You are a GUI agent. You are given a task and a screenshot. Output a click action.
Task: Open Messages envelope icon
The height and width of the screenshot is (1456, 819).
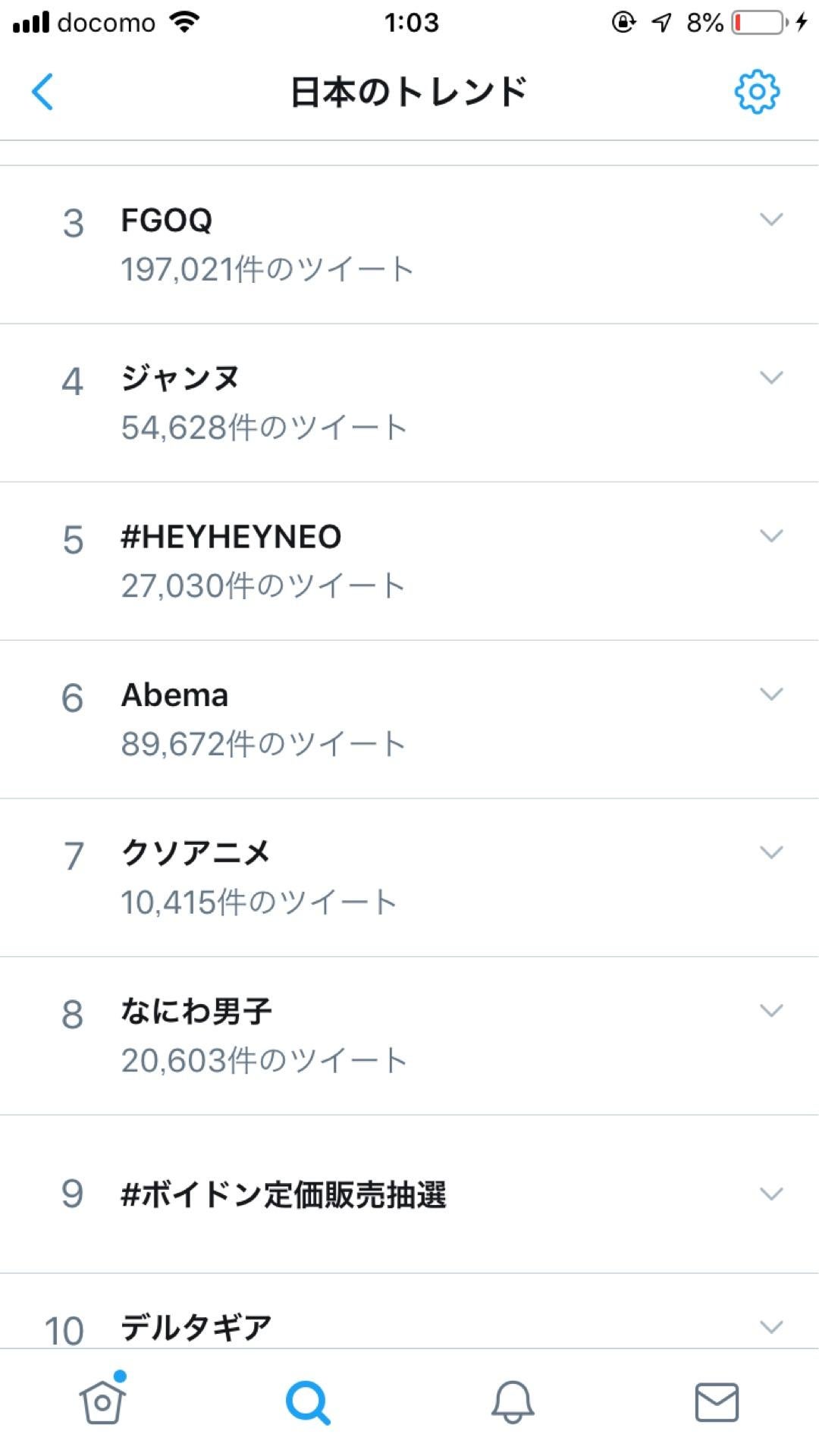click(717, 1401)
